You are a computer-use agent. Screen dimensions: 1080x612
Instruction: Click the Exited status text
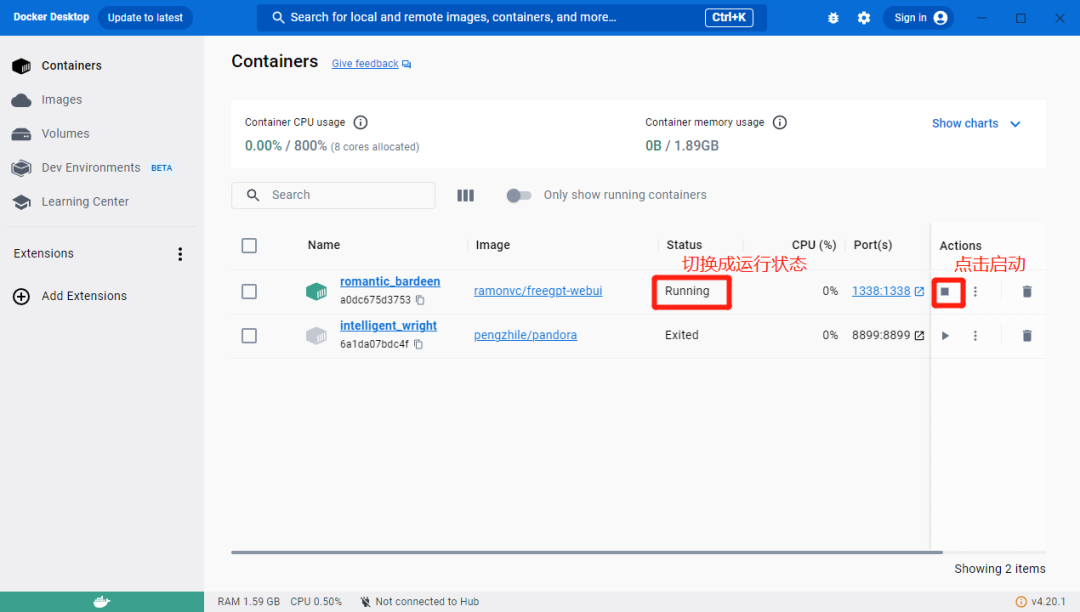pos(681,335)
